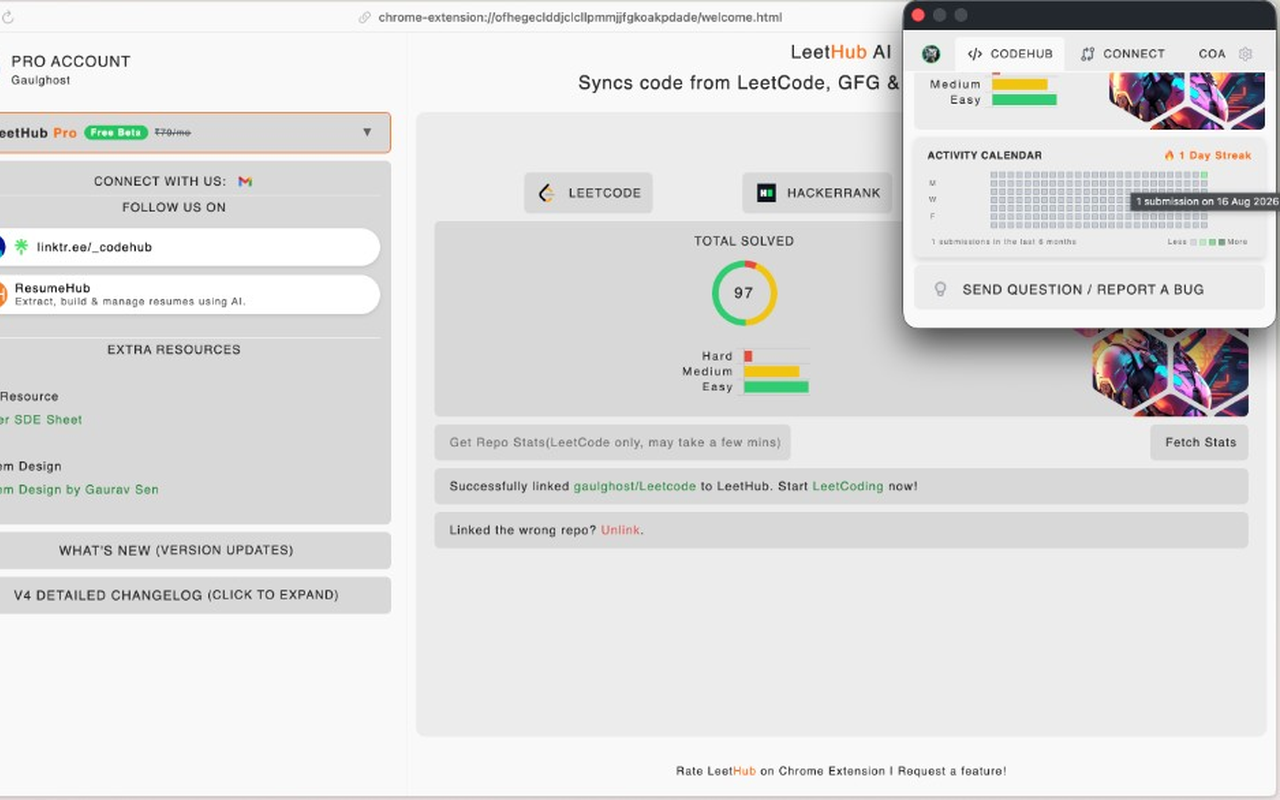Expand V4 Detailed Changelog section

click(x=194, y=595)
